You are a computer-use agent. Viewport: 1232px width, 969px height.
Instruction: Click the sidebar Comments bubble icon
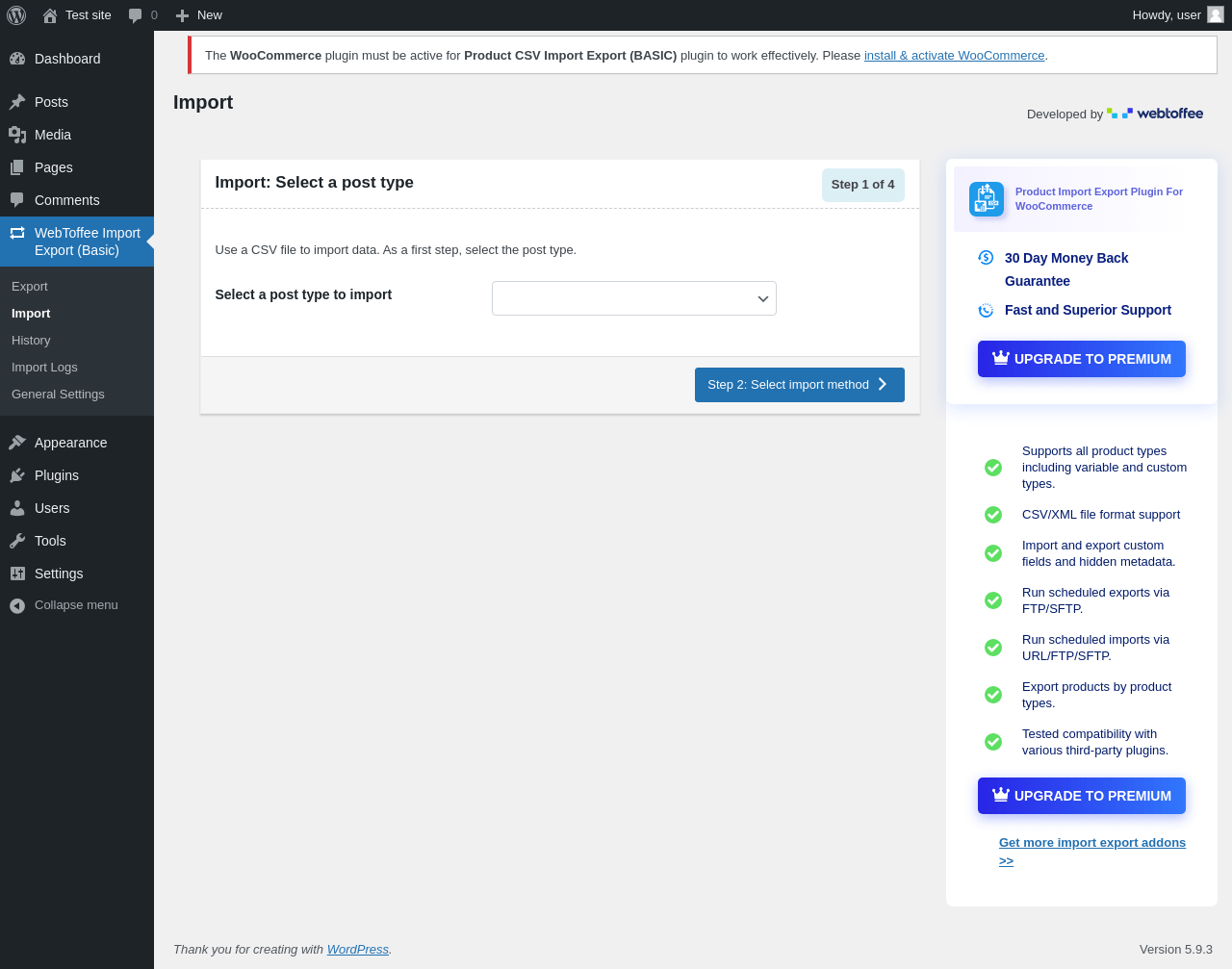coord(17,200)
